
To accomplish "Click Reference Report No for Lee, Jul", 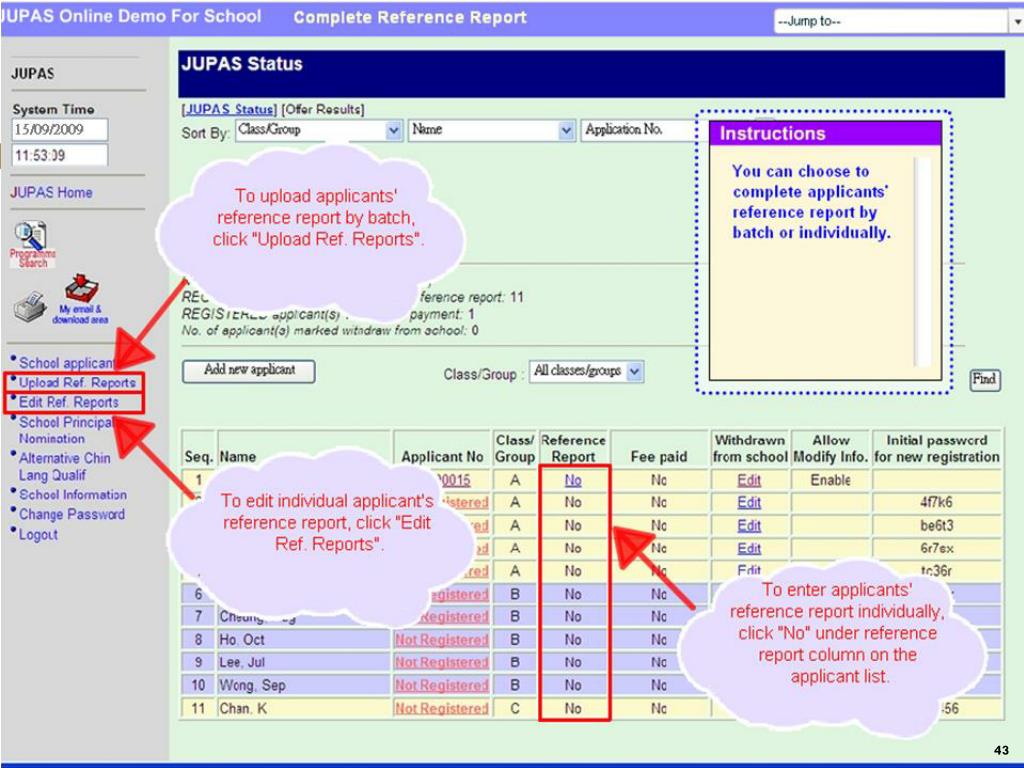I will pos(573,662).
